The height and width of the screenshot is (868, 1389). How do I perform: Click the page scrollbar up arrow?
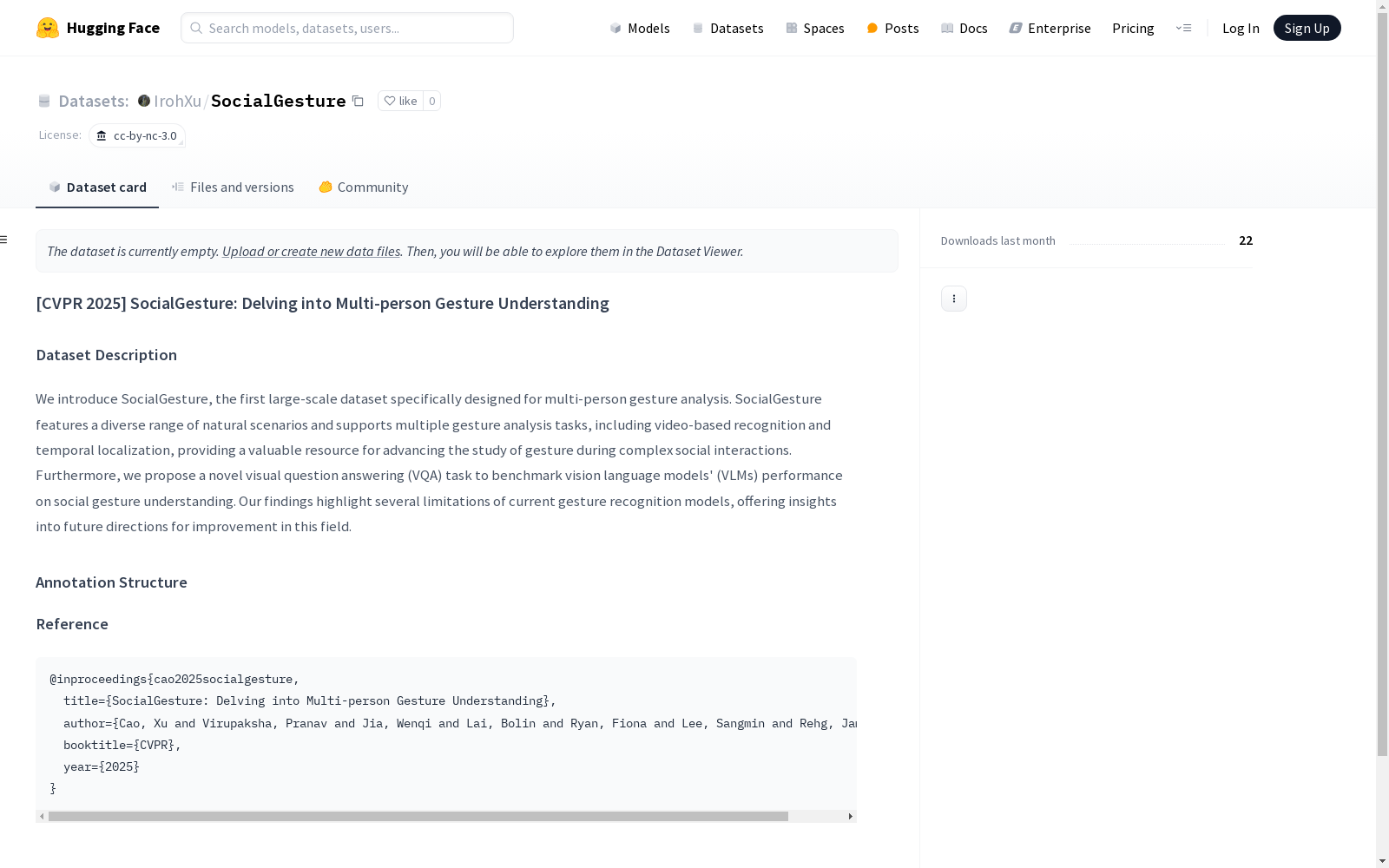[x=1382, y=6]
